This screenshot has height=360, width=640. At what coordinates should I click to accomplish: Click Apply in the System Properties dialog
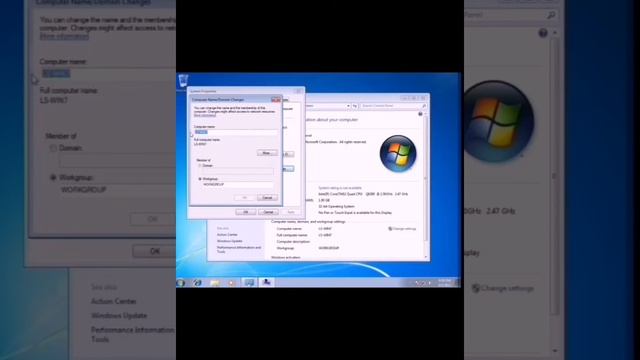[x=291, y=212]
